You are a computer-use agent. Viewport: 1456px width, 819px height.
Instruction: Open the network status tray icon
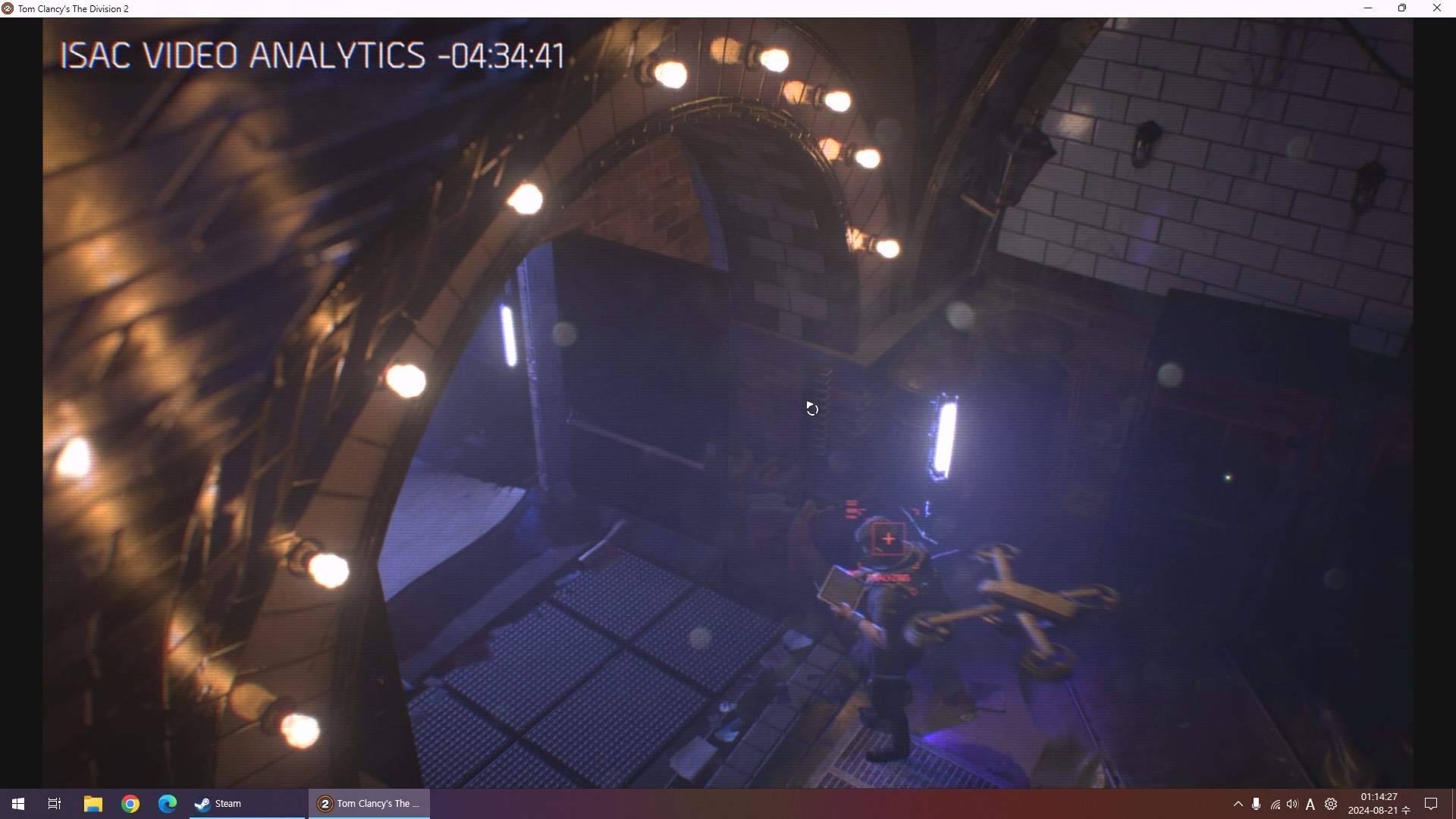point(1276,805)
